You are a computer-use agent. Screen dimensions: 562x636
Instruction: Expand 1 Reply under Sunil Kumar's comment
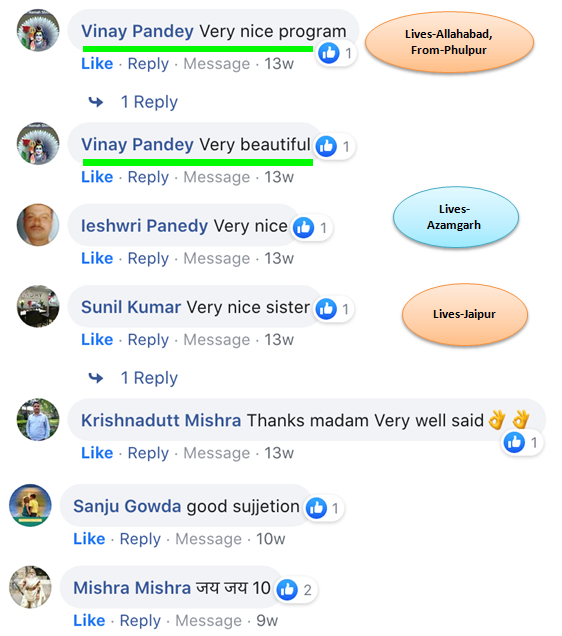[x=149, y=378]
